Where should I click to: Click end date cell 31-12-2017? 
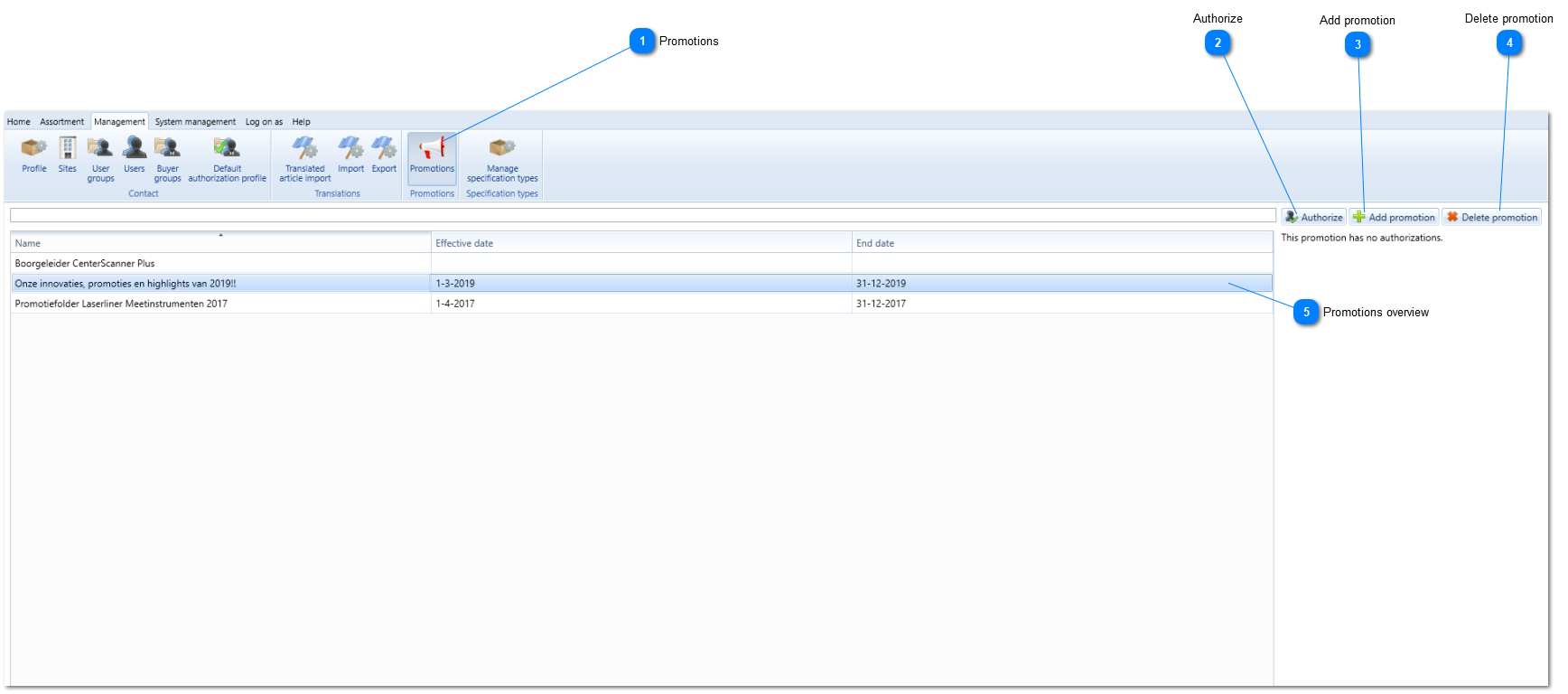coord(1062,304)
